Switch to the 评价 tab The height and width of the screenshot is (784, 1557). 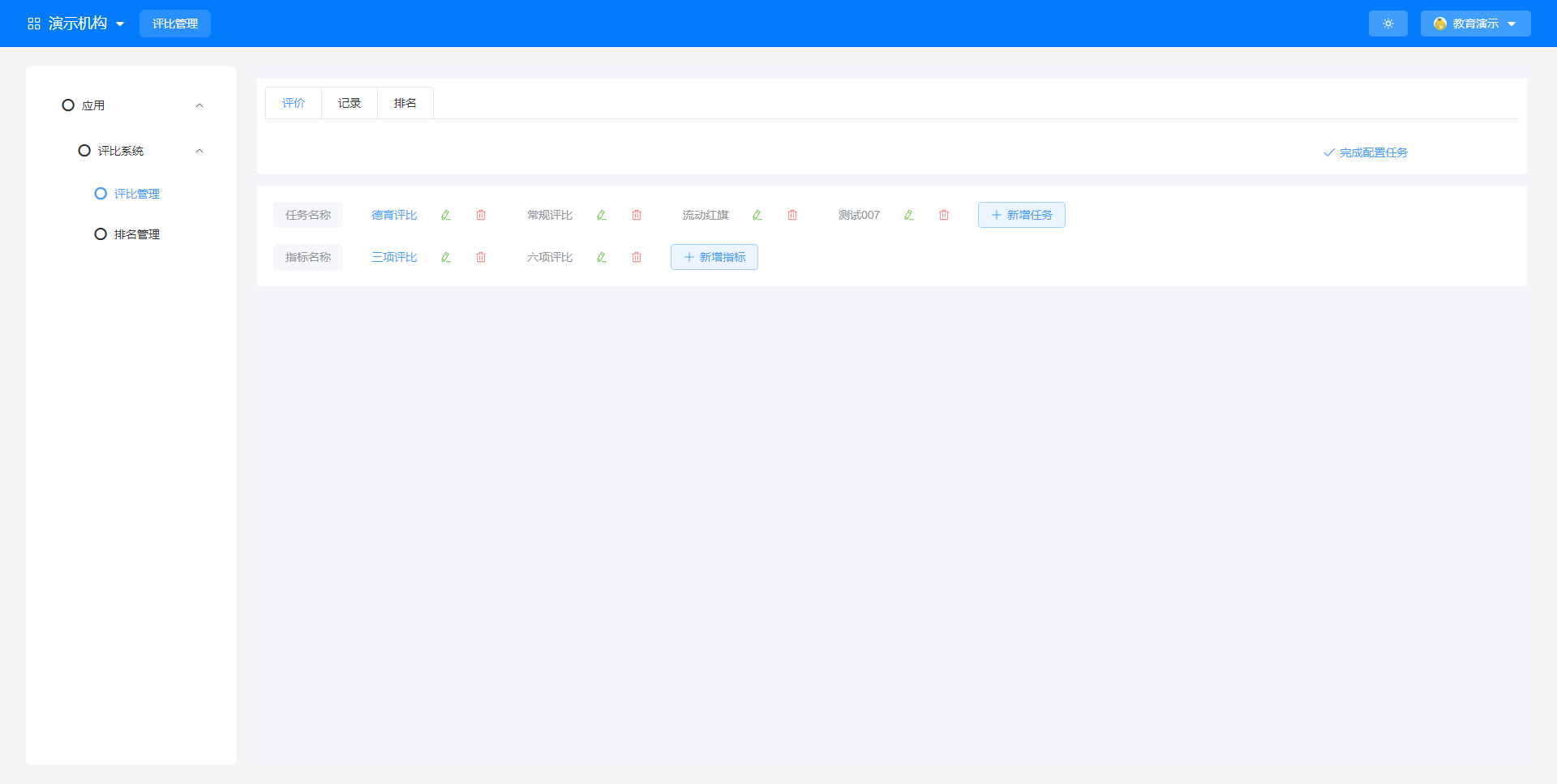coord(294,103)
